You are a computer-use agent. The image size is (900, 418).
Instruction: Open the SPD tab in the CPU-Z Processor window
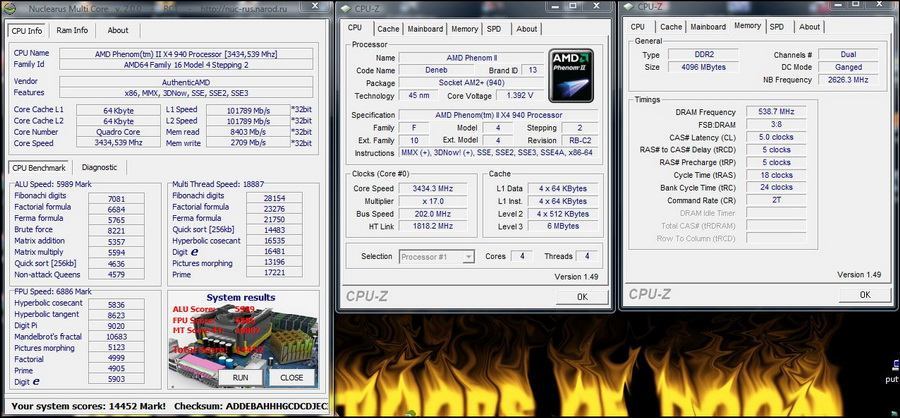[494, 29]
